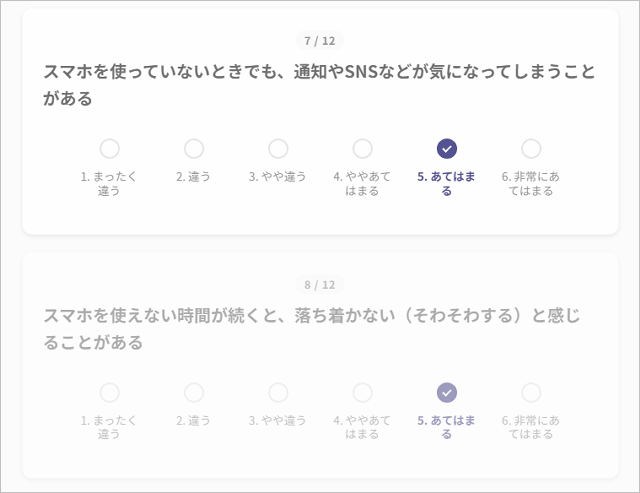Select '4. ややあてはまる' radio for question 7

pyautogui.click(x=362, y=149)
